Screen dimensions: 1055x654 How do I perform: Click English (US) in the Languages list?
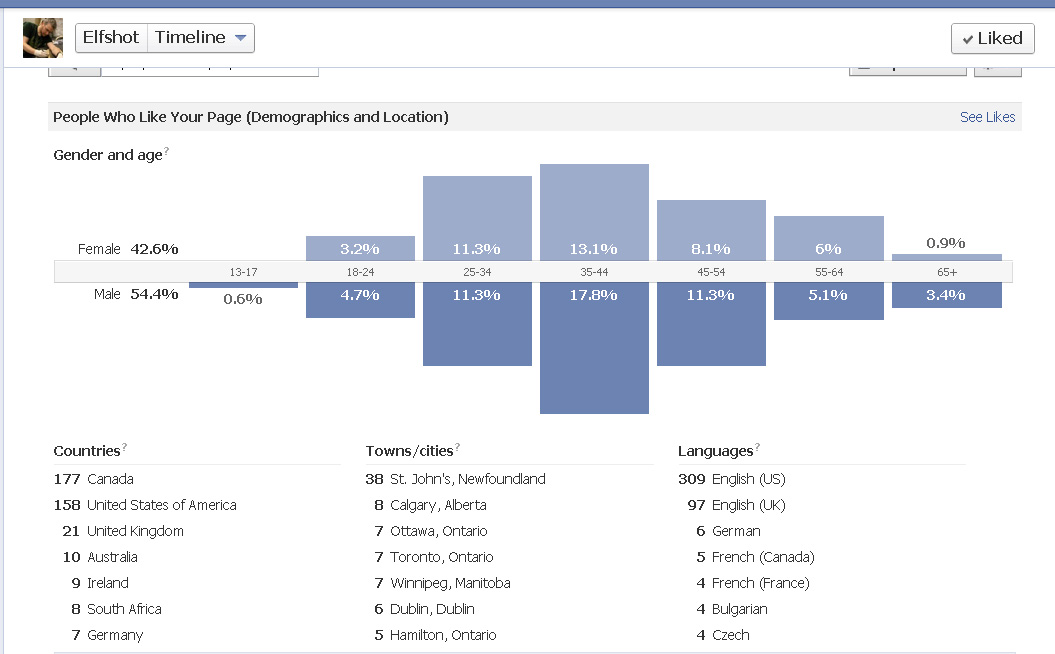point(748,479)
